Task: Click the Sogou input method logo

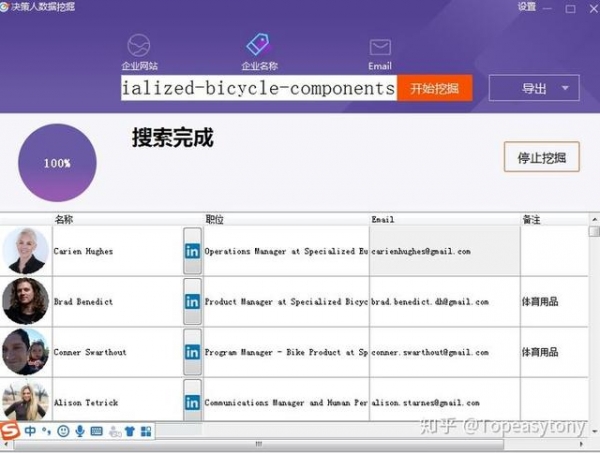Action: (11, 431)
